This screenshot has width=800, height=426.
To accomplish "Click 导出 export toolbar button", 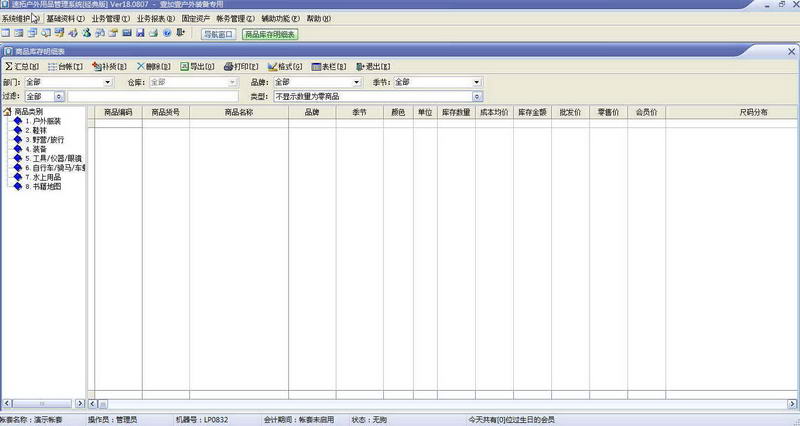I will click(x=197, y=66).
